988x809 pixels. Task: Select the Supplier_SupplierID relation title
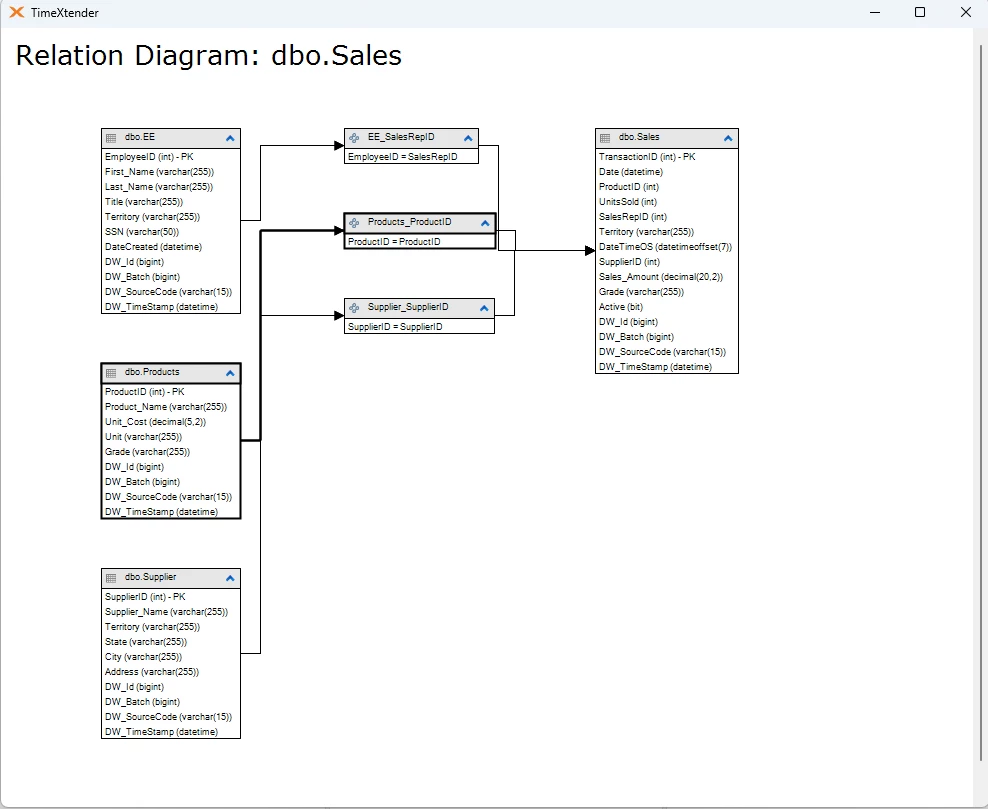[x=408, y=307]
